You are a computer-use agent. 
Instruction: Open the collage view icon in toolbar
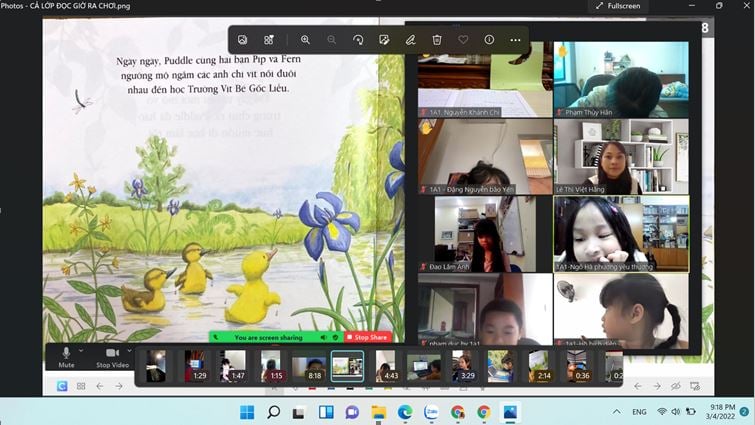pyautogui.click(x=268, y=40)
